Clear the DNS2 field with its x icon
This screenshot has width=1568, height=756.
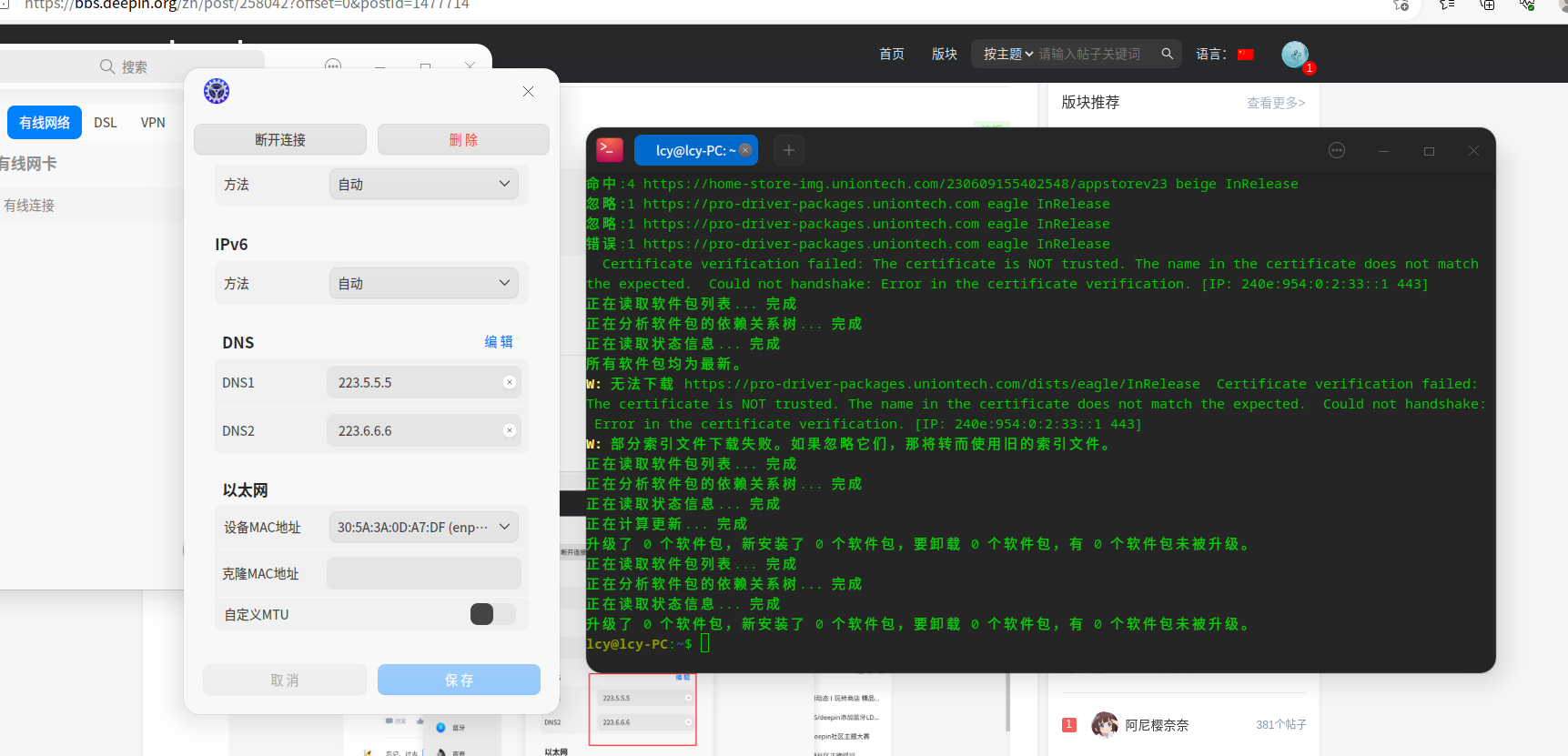510,430
